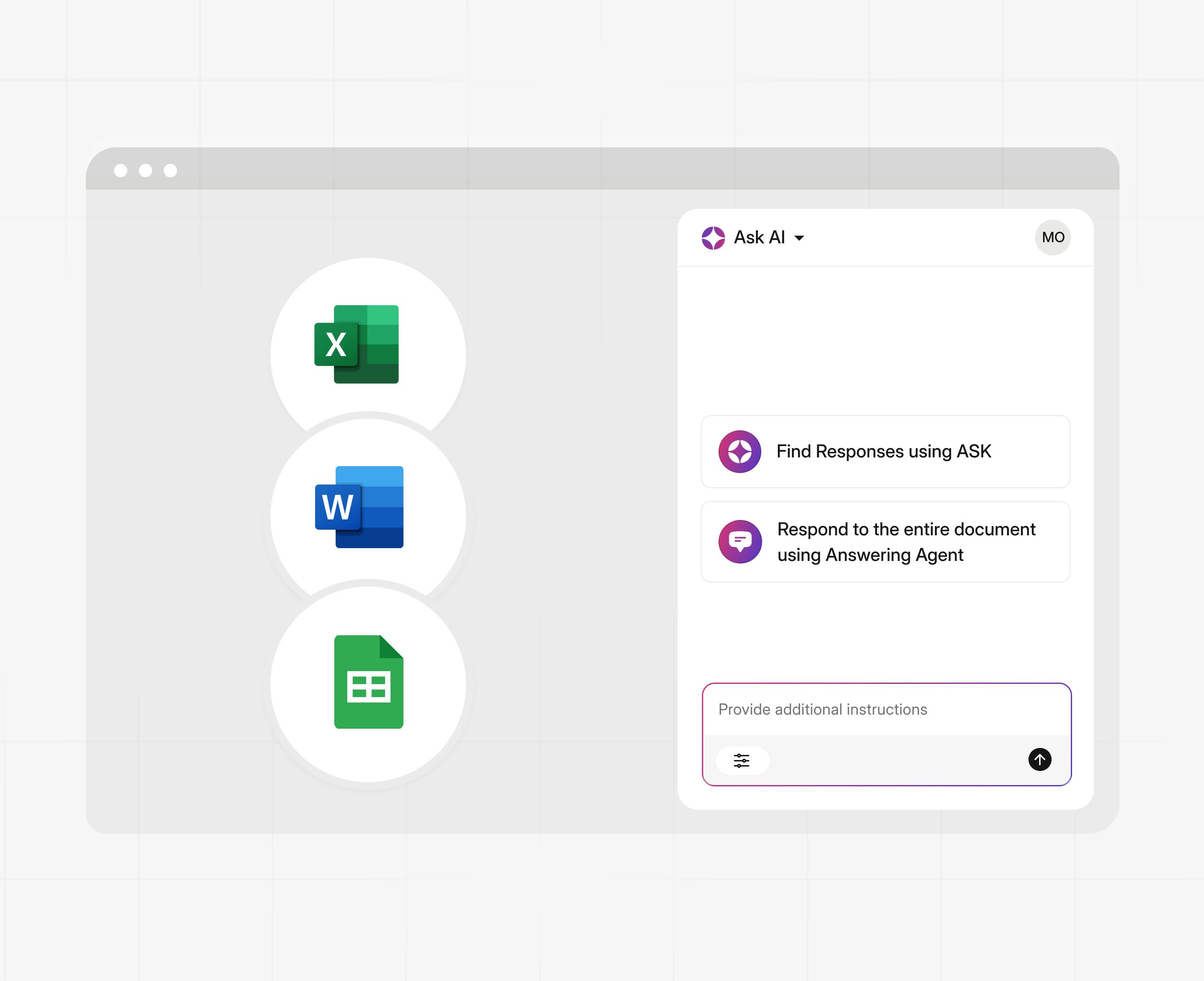1204x981 pixels.
Task: Click the purple ASK star icon
Action: pos(739,452)
